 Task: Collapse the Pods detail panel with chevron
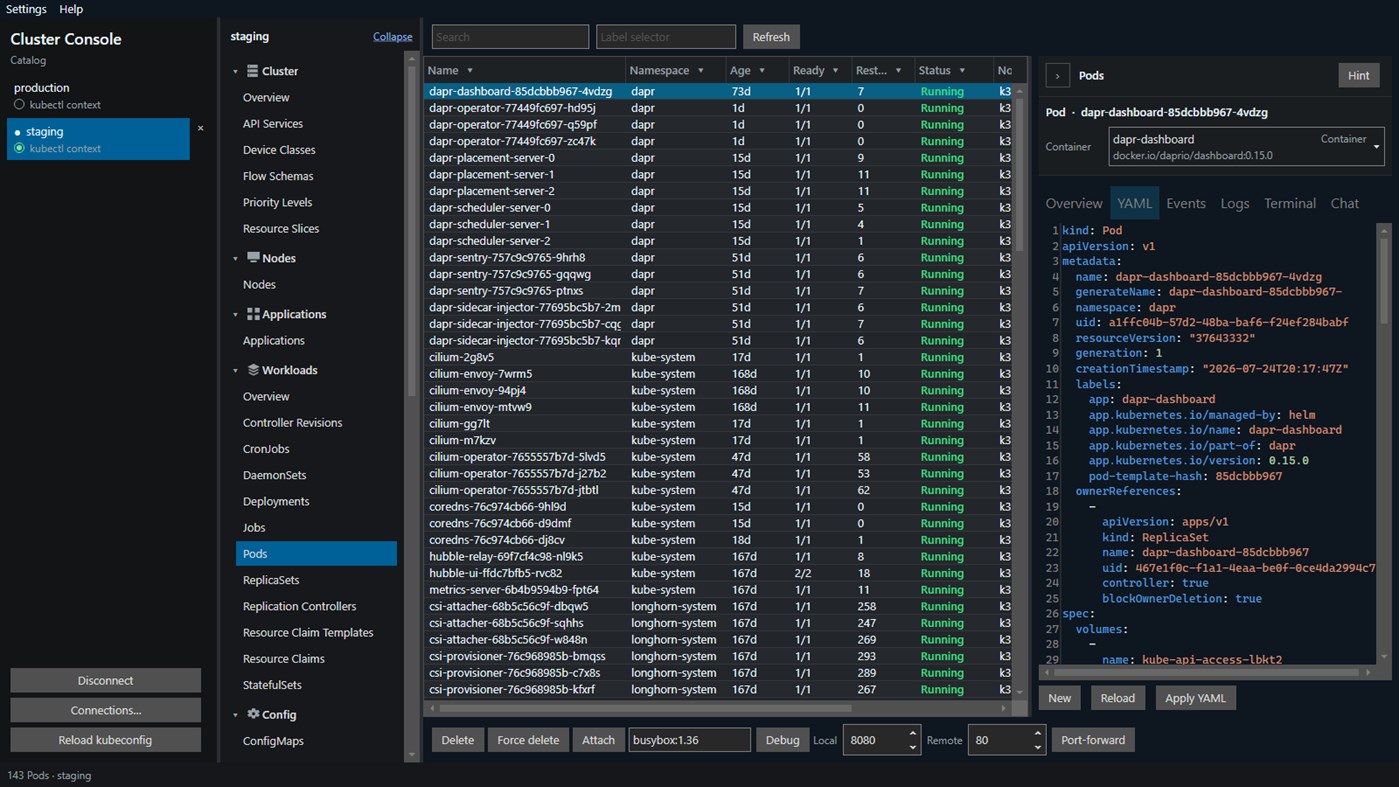coord(1058,76)
